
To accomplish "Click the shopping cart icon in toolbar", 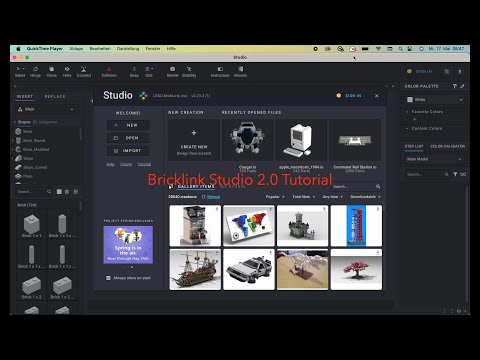I will pos(447,71).
